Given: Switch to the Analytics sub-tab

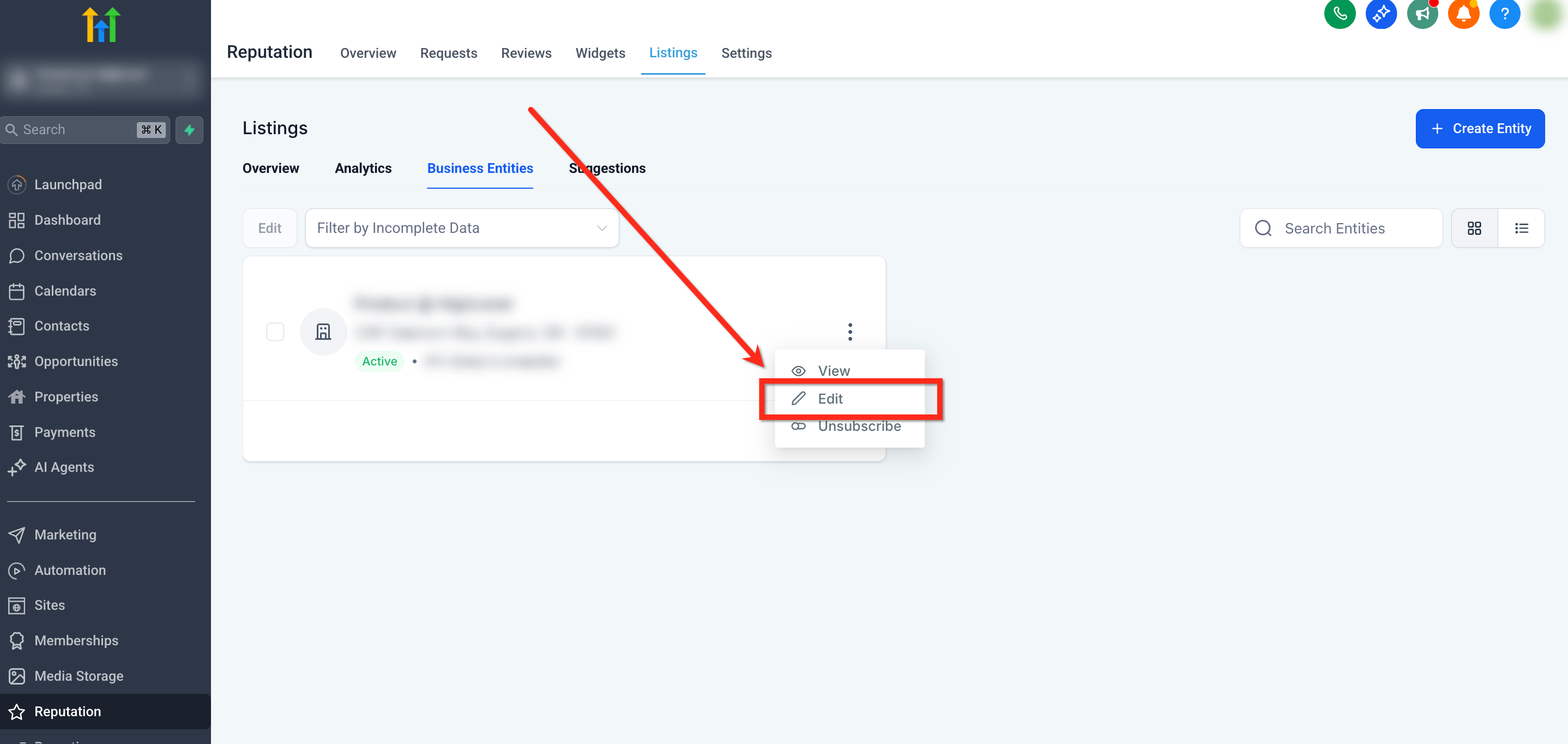Looking at the screenshot, I should pos(363,169).
